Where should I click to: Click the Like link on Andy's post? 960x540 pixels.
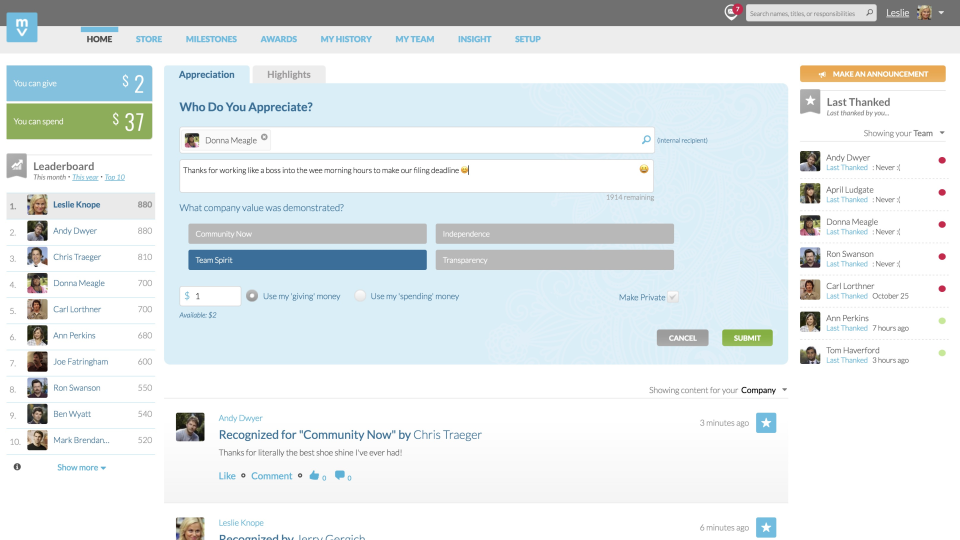227,476
